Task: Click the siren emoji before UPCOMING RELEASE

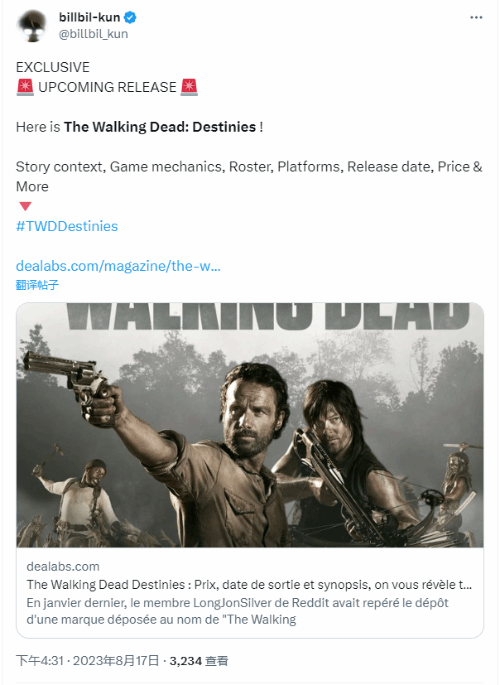Action: 25,87
